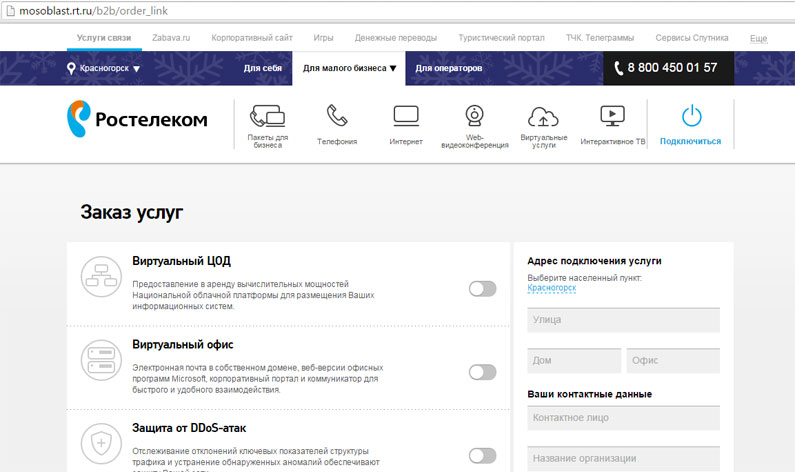Enable the Виртуальный ЦОД toggle
The height and width of the screenshot is (472, 795).
point(482,289)
